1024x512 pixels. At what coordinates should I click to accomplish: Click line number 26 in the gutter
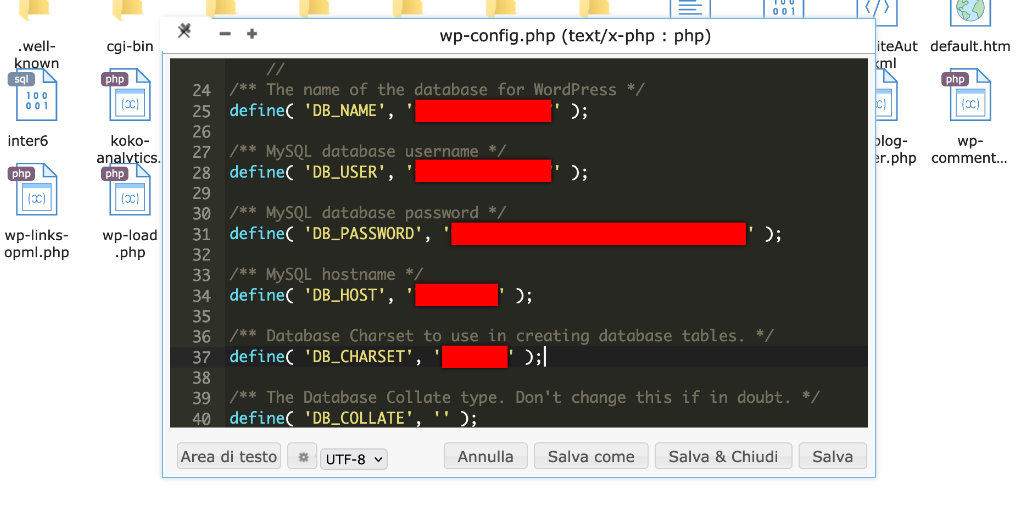tap(202, 132)
